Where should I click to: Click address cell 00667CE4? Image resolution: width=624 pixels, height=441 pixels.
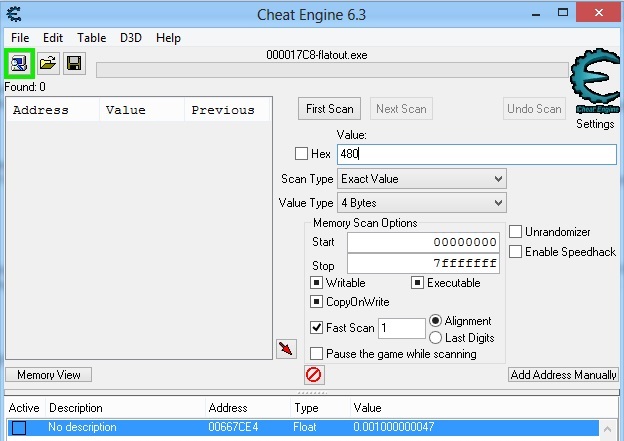point(233,427)
